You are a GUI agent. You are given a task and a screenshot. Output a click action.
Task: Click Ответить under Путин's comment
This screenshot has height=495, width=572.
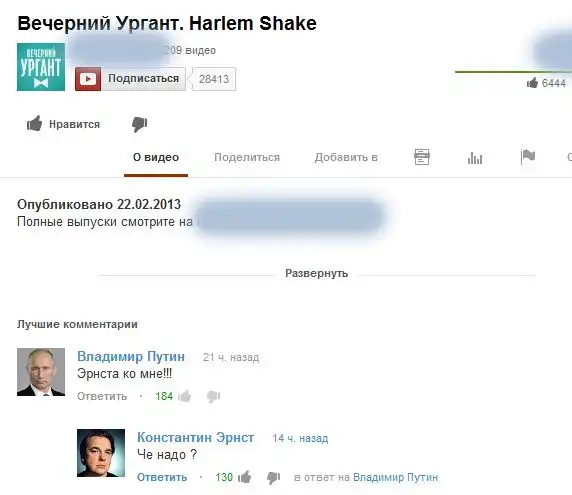coord(102,396)
